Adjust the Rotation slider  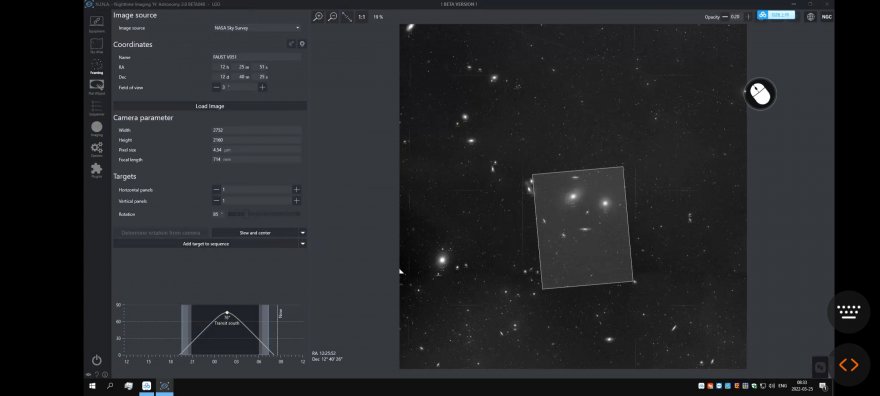pyautogui.click(x=264, y=214)
